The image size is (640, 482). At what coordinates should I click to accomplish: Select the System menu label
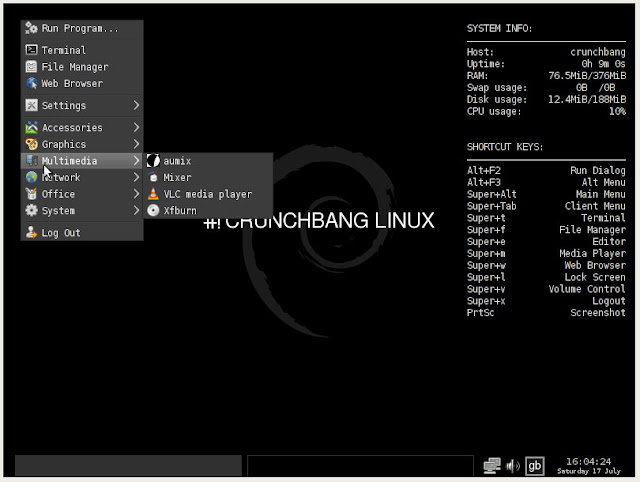[58, 211]
